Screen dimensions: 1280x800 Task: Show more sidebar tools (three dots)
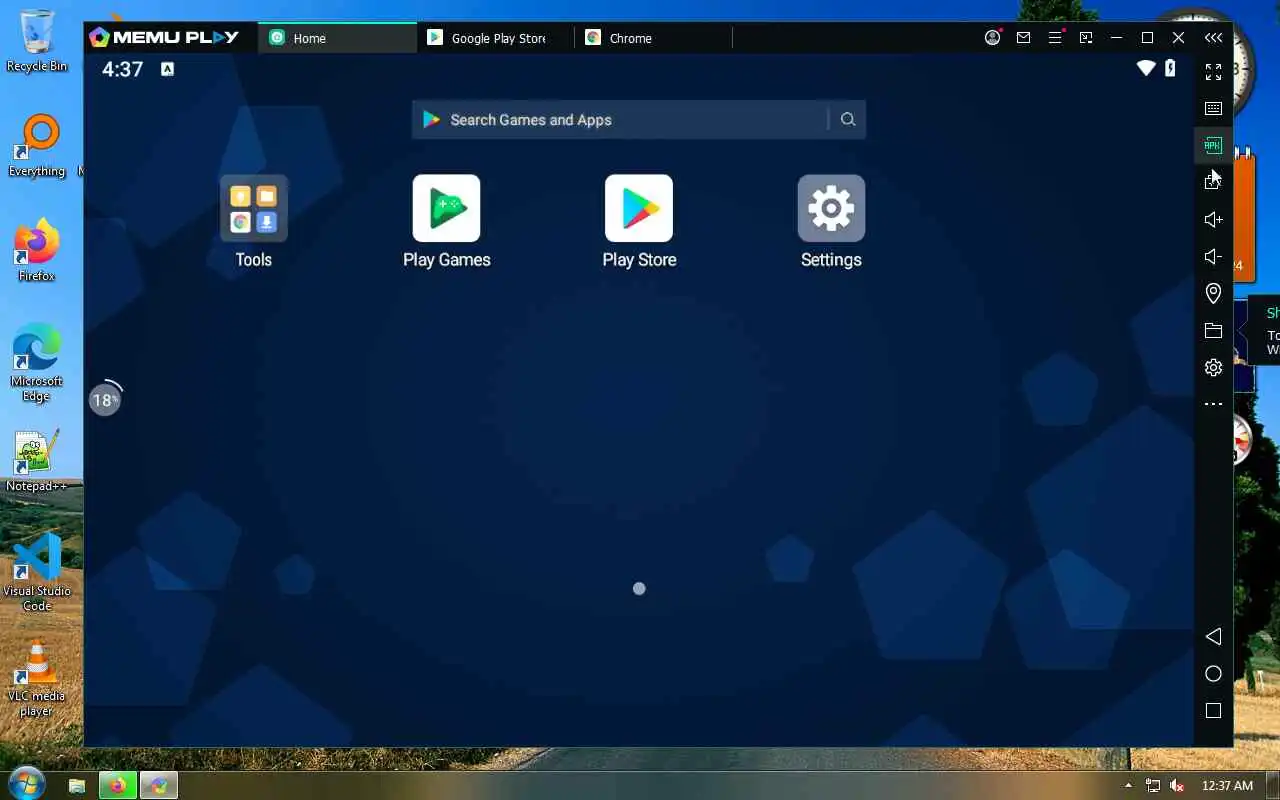click(x=1213, y=404)
